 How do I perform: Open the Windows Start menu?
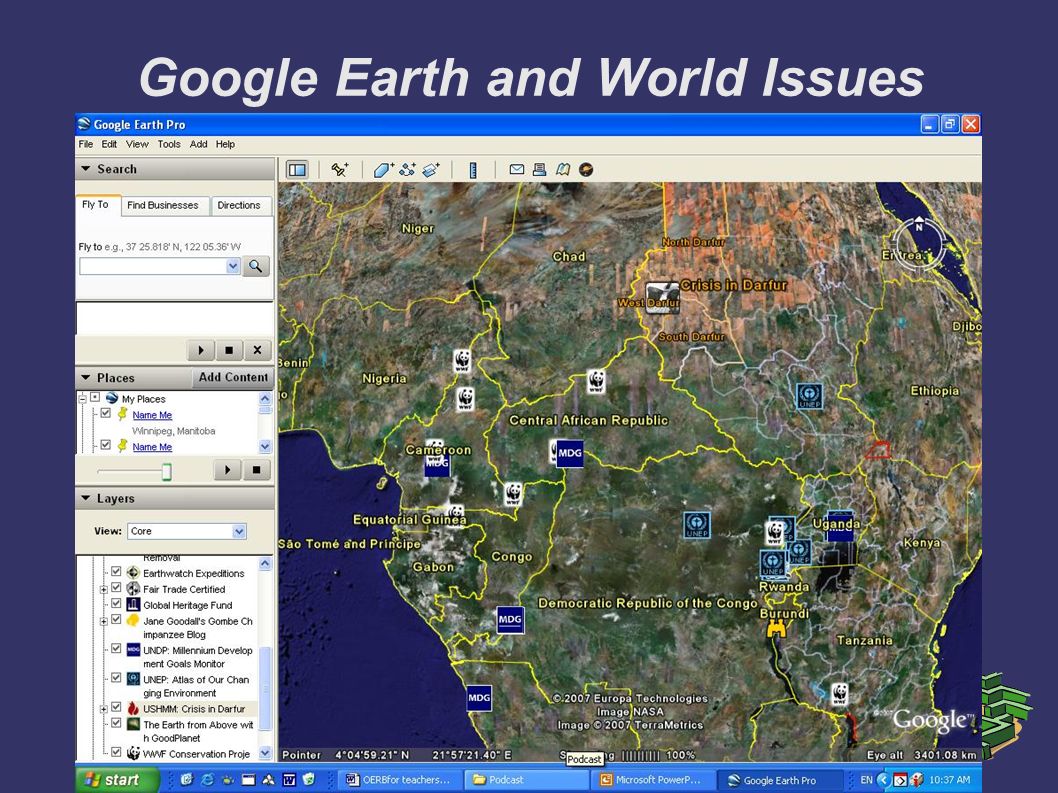(116, 780)
